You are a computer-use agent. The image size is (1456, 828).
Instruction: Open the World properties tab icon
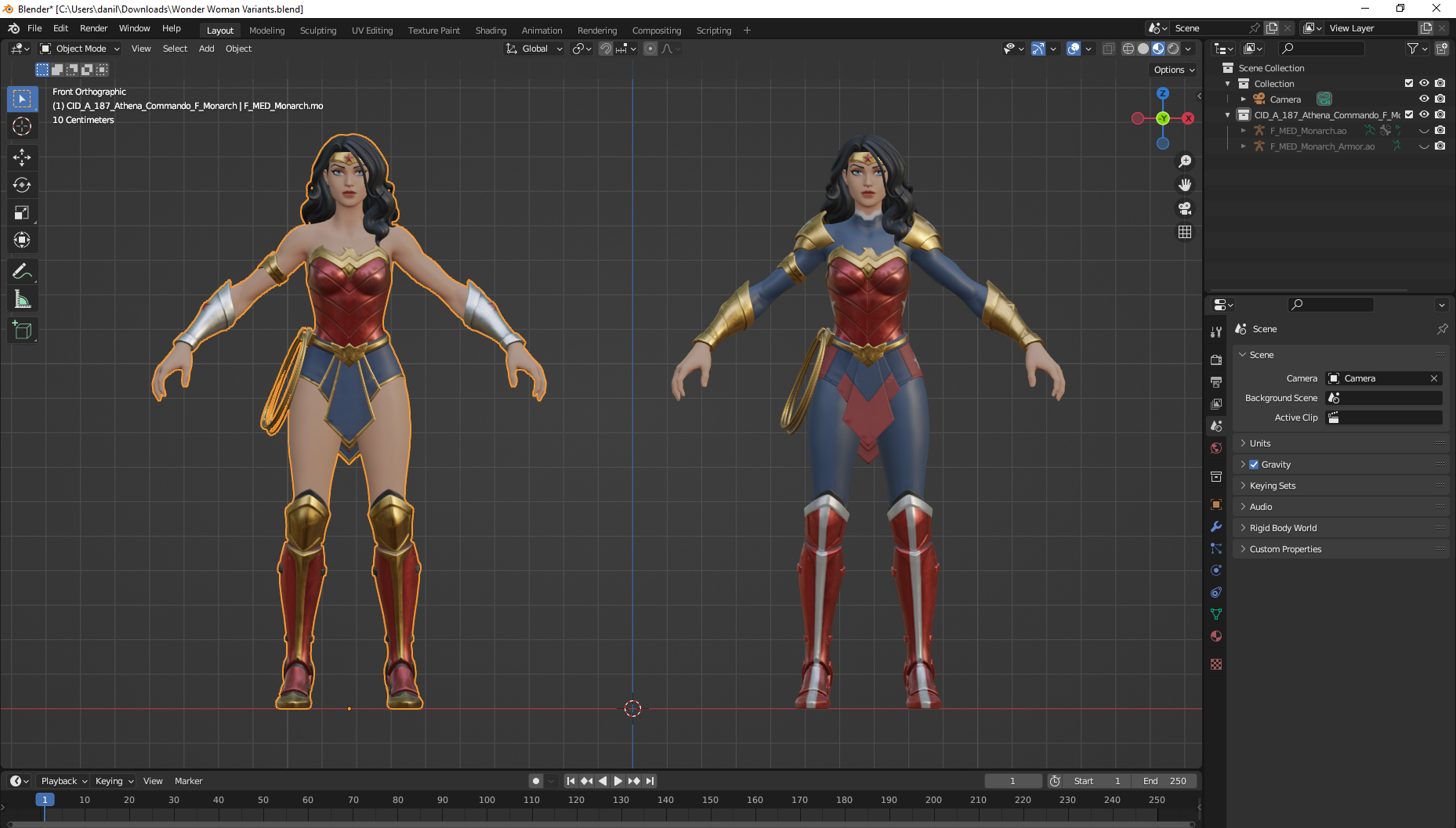[1216, 448]
